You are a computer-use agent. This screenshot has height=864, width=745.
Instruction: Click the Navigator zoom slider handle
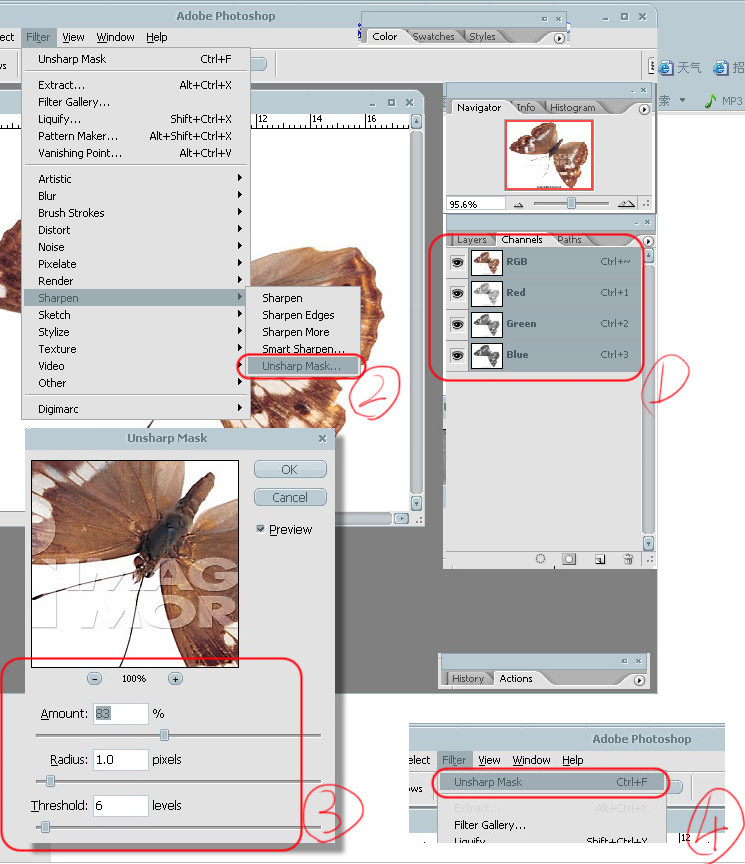(571, 203)
